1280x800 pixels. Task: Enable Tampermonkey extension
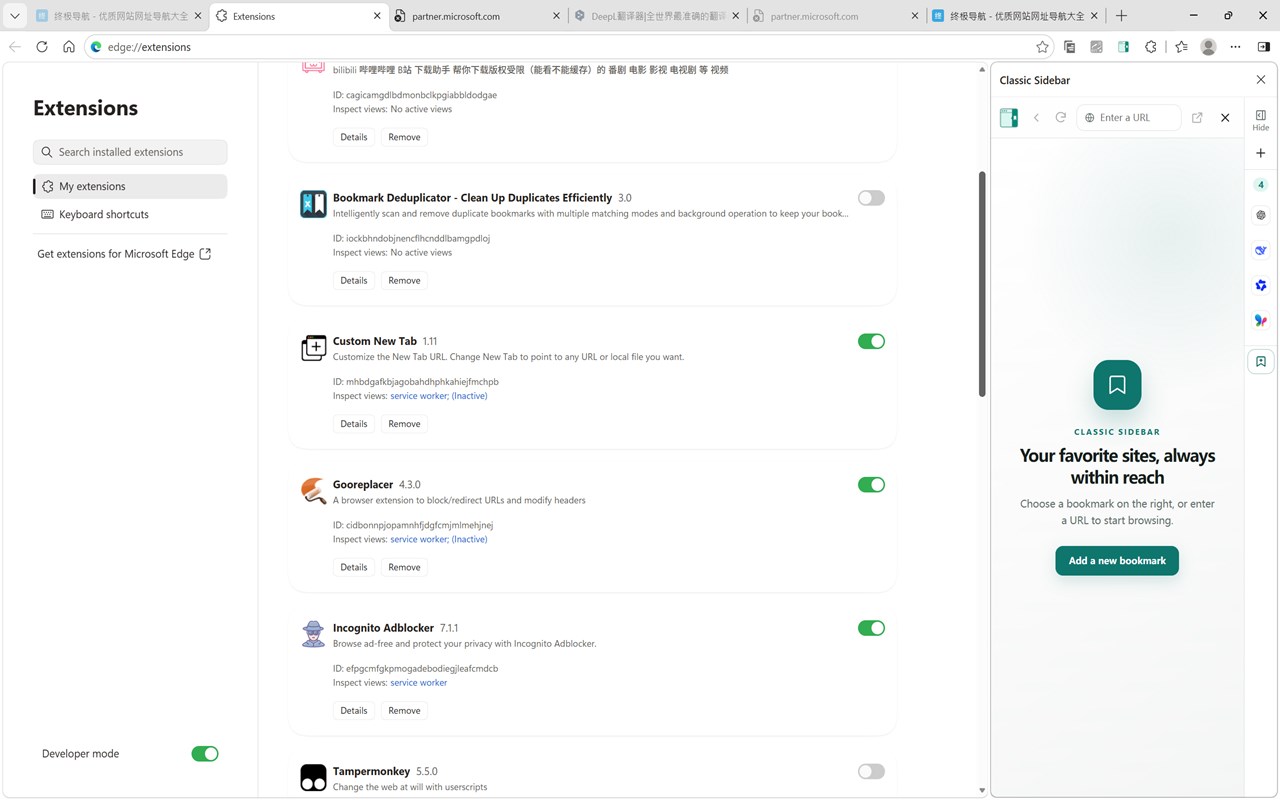tap(871, 771)
